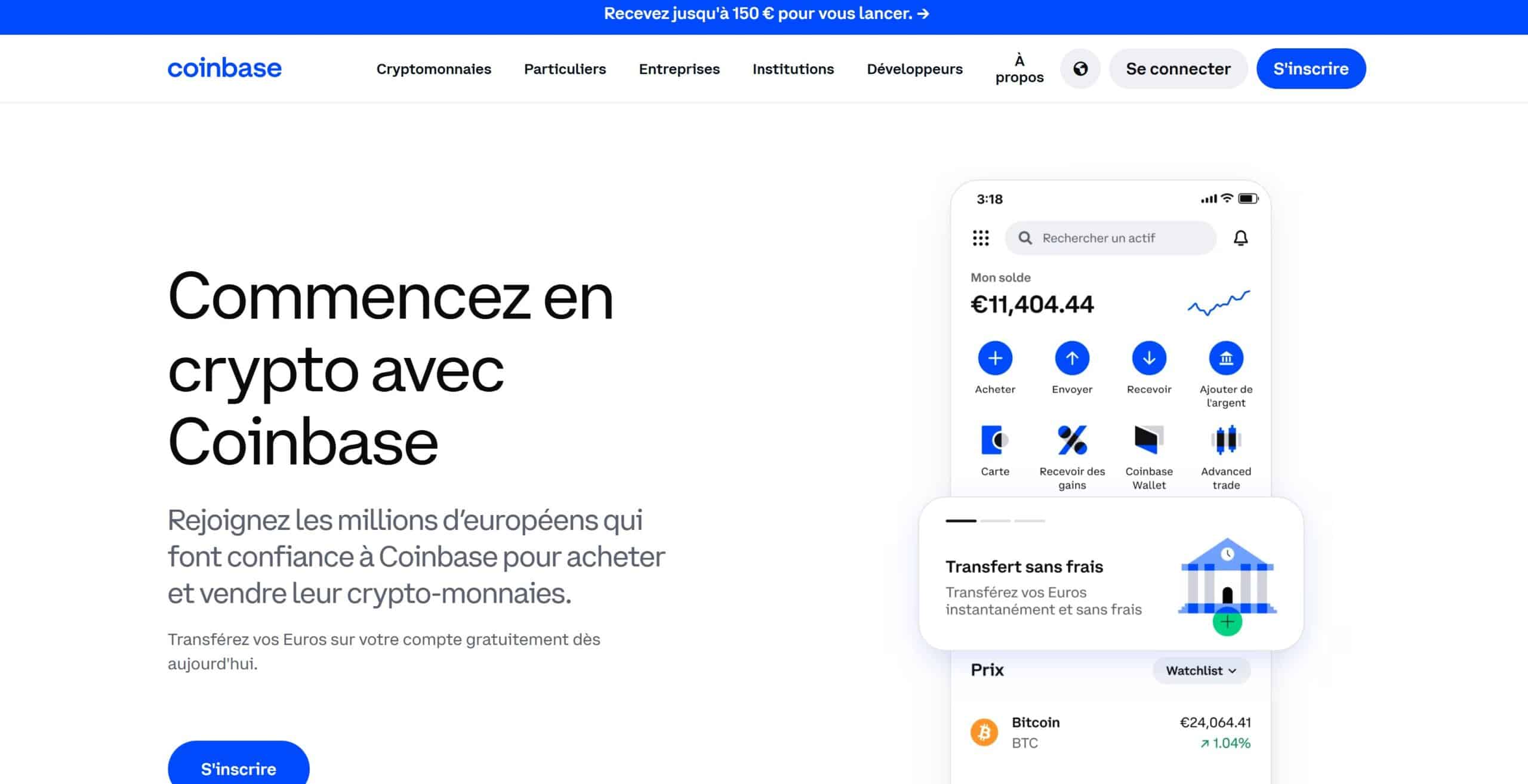The height and width of the screenshot is (784, 1528).
Task: Click the Wi-Fi status icon
Action: (1227, 198)
